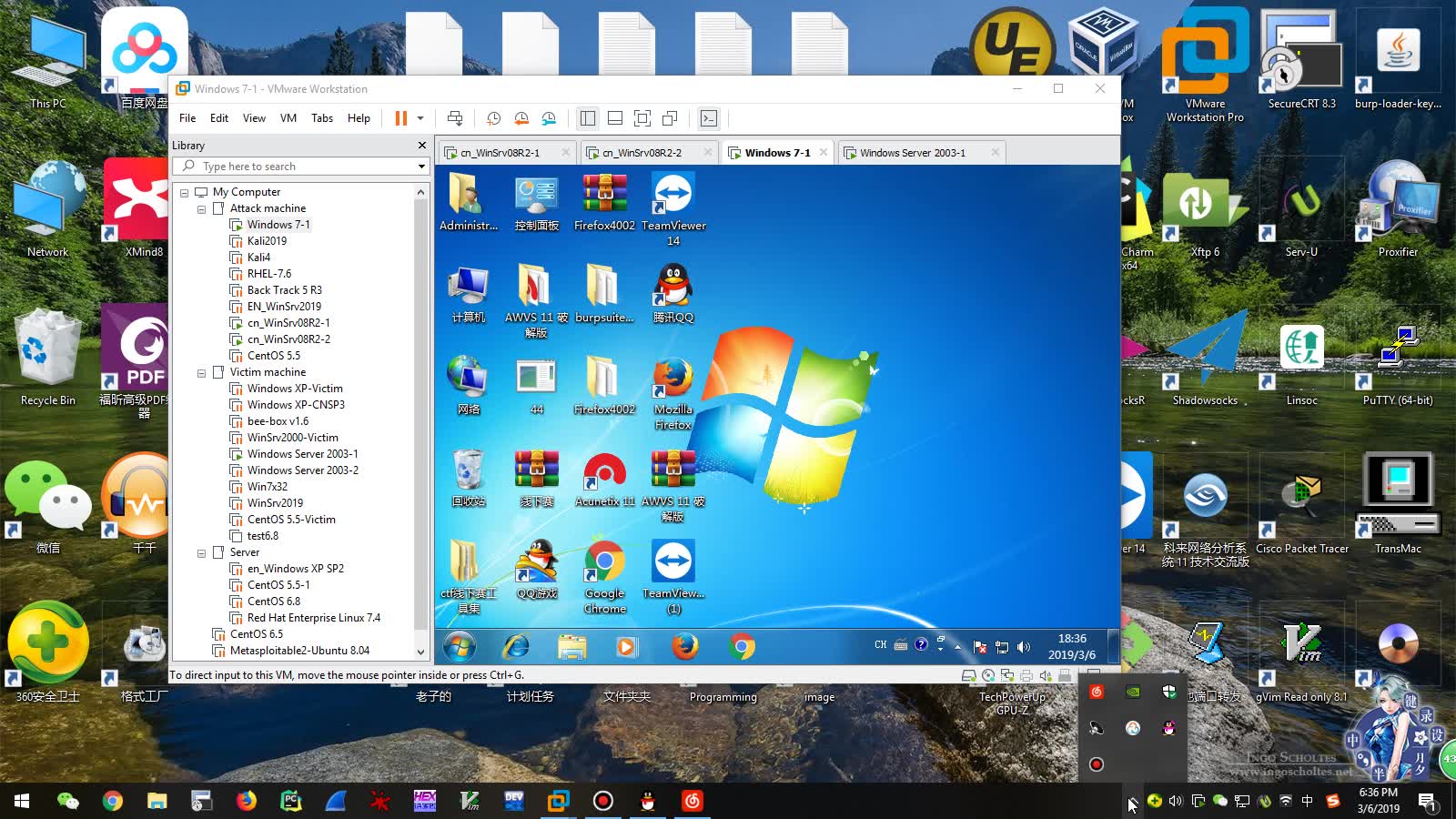Collapse the My Computer tree node
The width and height of the screenshot is (1456, 819).
coord(185,193)
